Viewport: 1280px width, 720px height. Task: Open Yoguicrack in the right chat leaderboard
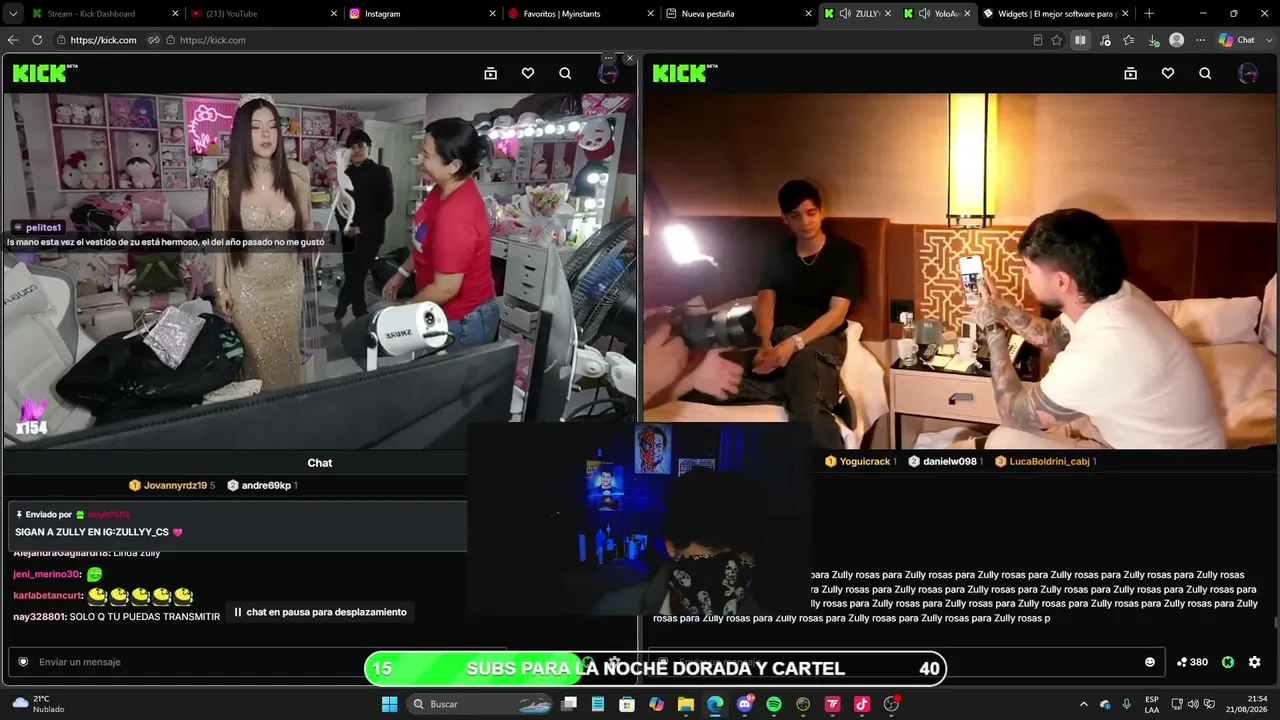(860, 461)
